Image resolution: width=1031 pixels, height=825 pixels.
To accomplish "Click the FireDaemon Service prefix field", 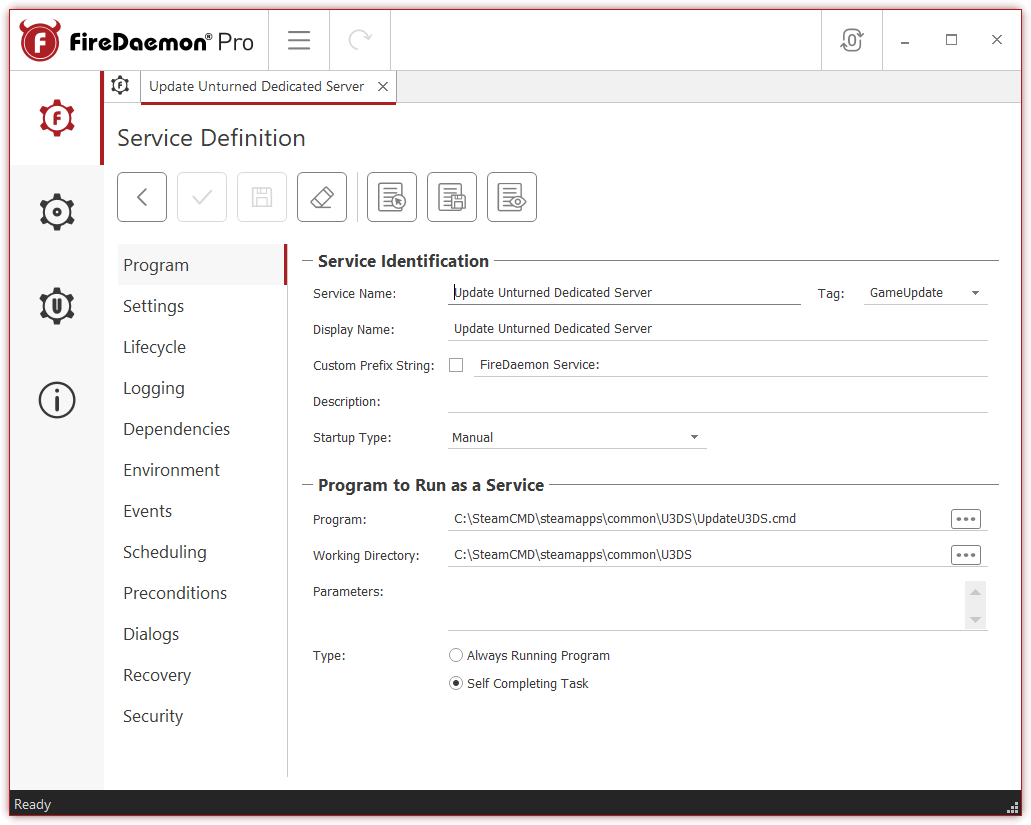I will point(731,365).
